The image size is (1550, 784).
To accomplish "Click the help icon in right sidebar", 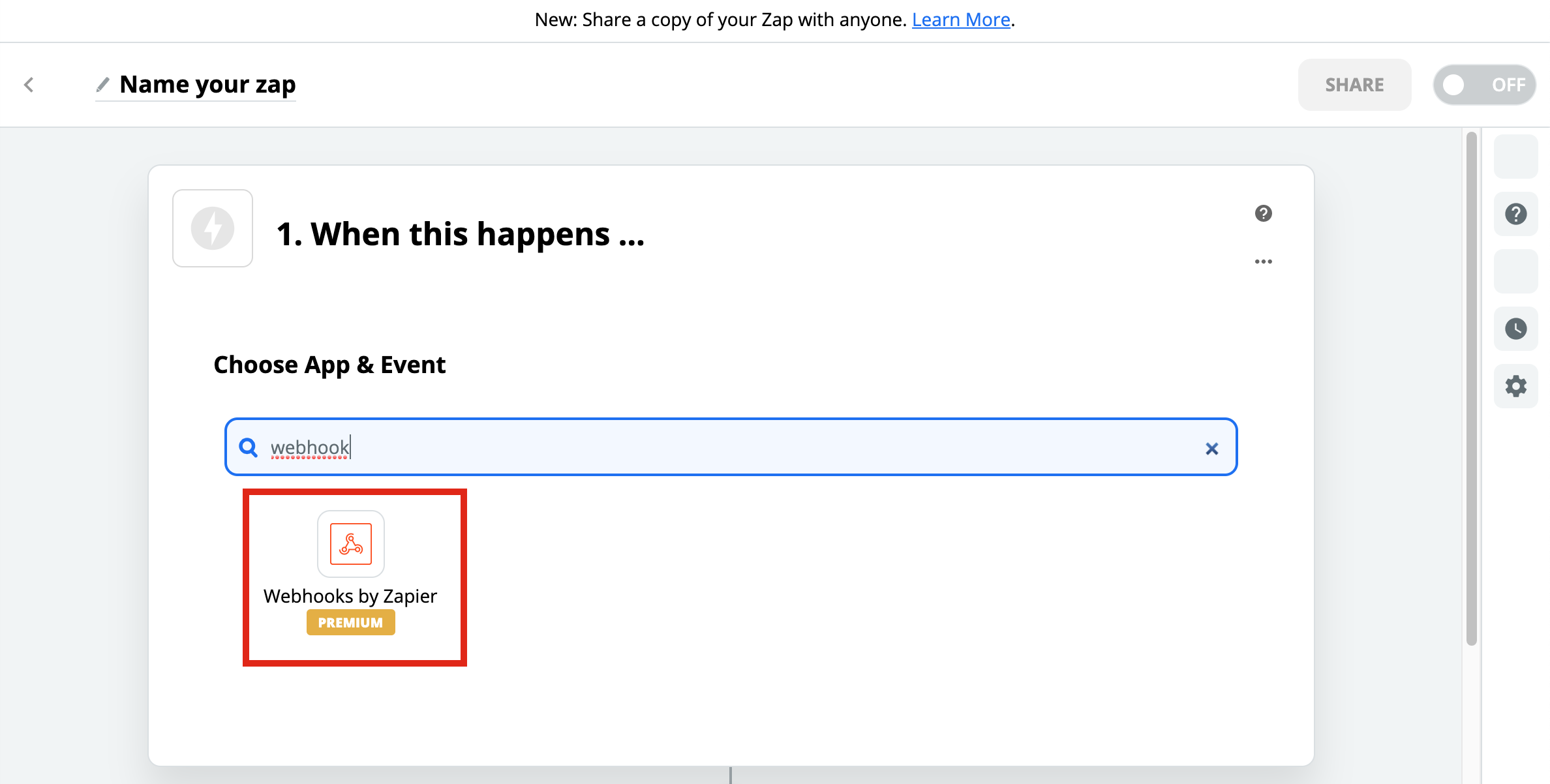I will pos(1517,213).
